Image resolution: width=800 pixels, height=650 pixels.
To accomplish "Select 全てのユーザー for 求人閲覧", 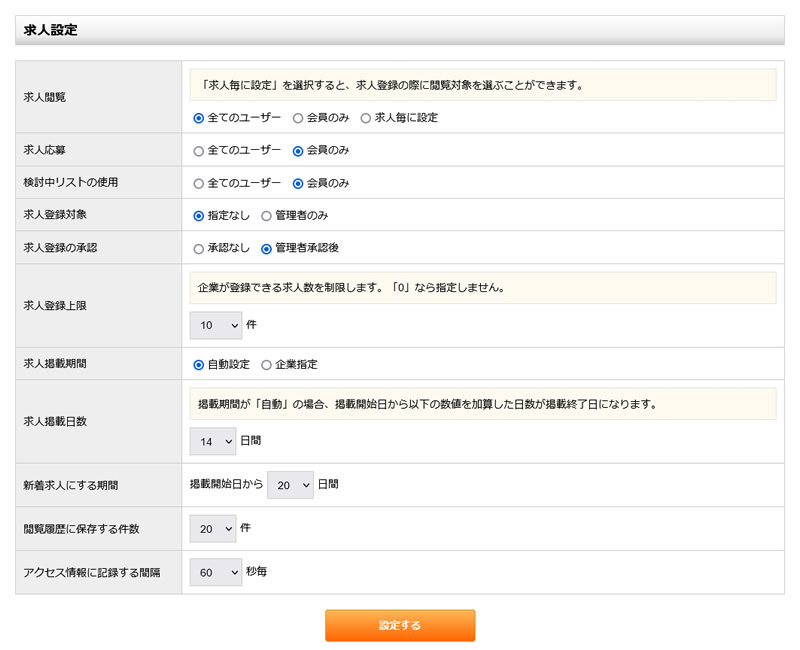I will coord(198,118).
